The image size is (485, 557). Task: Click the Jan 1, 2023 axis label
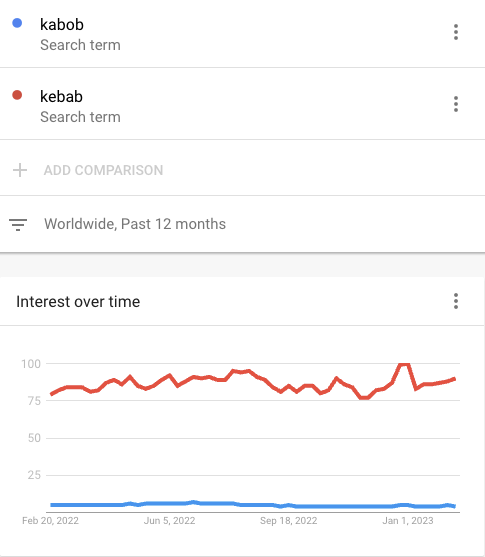click(x=408, y=521)
